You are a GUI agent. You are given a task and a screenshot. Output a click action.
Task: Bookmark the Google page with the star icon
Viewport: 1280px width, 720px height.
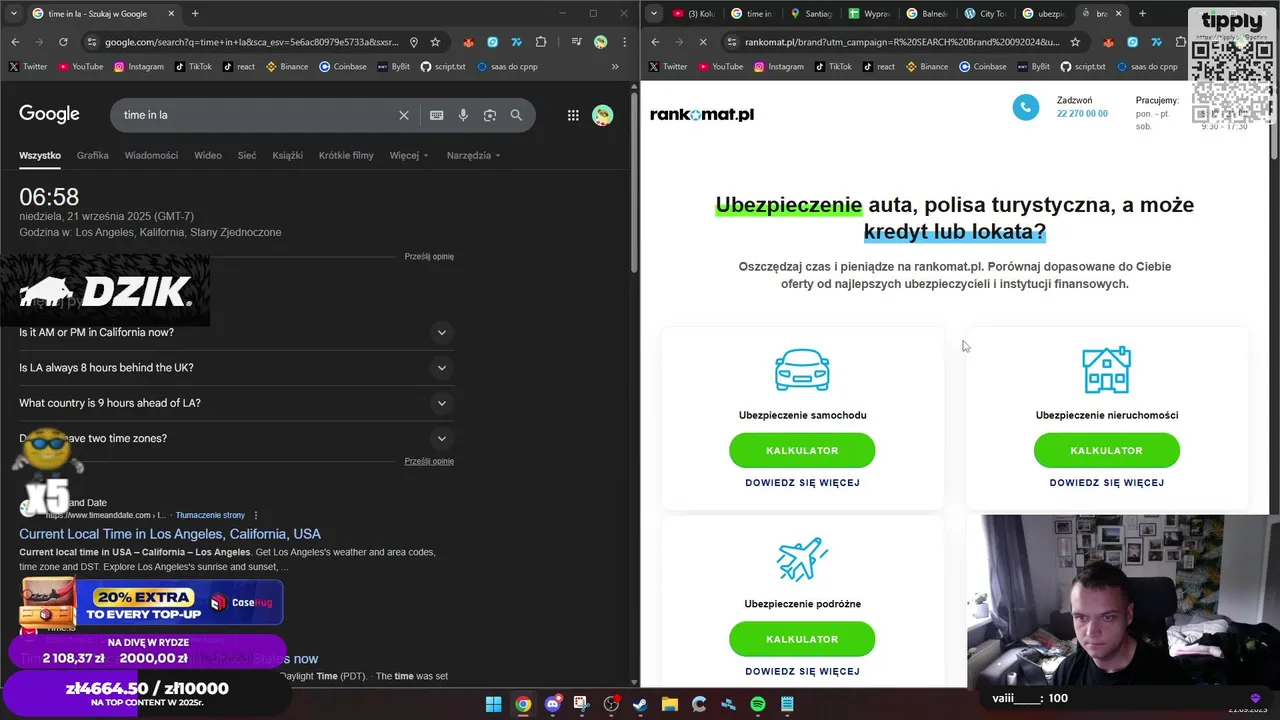point(435,42)
